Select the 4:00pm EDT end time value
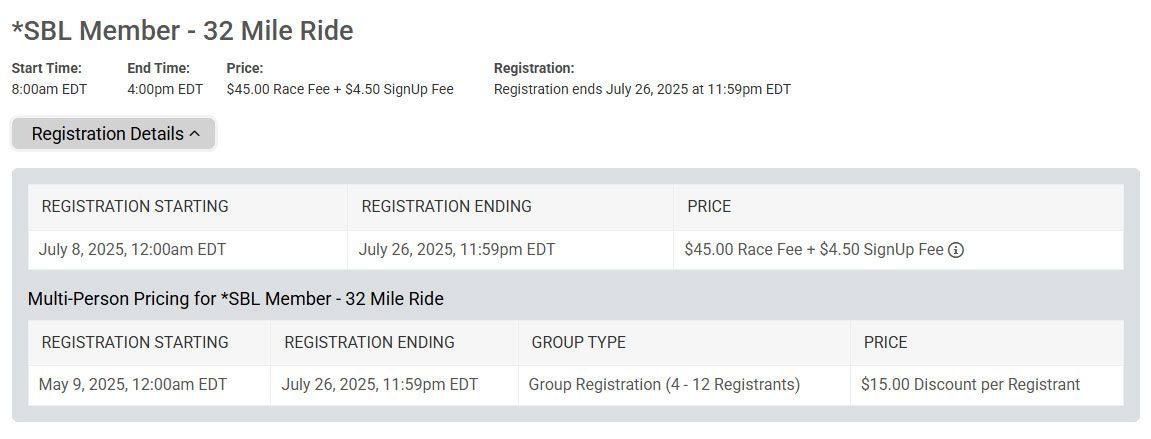Viewport: 1151px width, 439px height. pos(165,90)
